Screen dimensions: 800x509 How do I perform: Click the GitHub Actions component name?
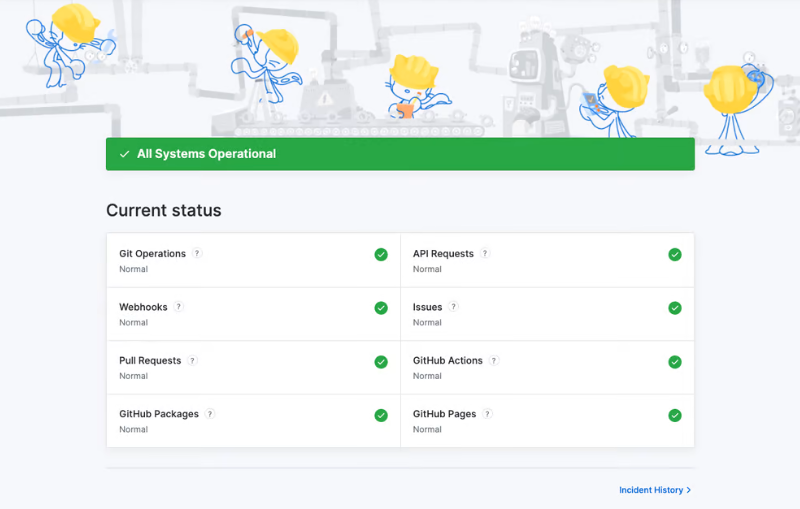(447, 361)
